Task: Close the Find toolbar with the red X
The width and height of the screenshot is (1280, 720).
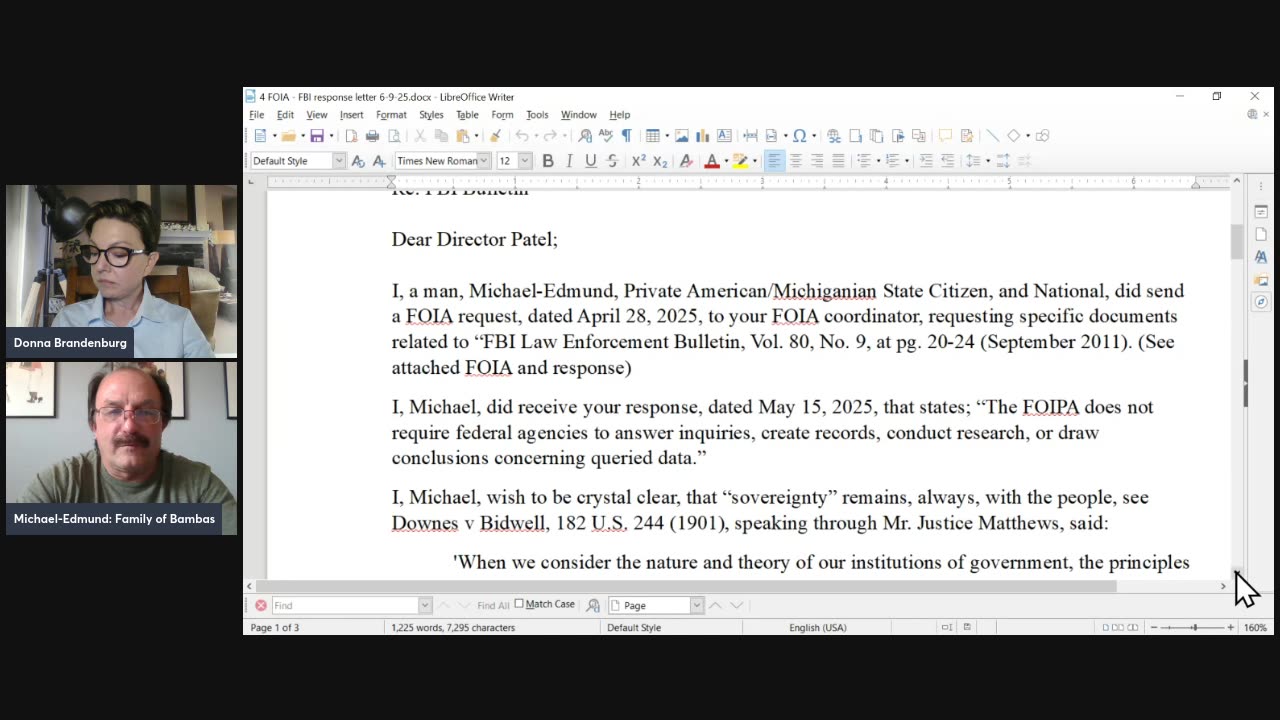Action: (x=261, y=605)
